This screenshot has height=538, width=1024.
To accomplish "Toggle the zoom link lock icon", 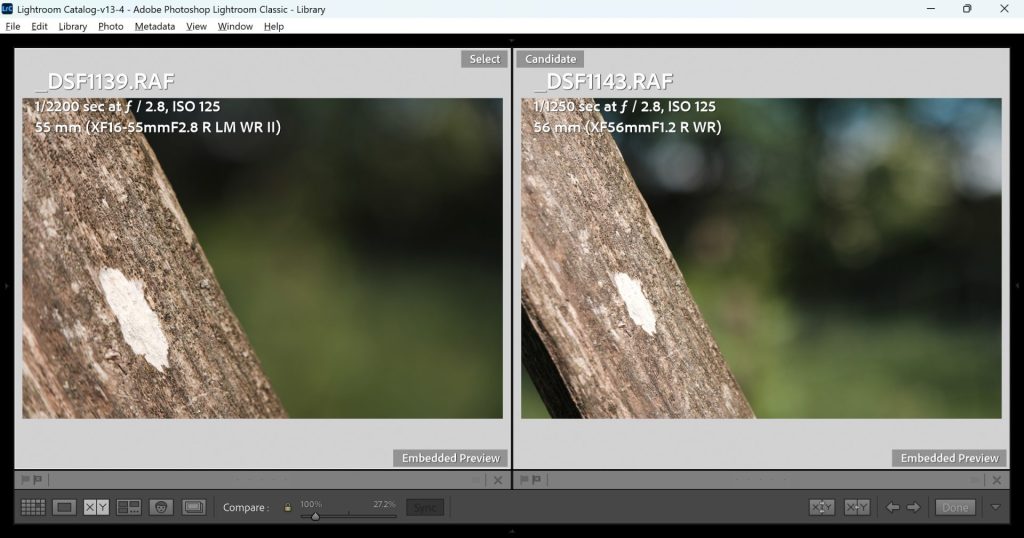I will 287,507.
